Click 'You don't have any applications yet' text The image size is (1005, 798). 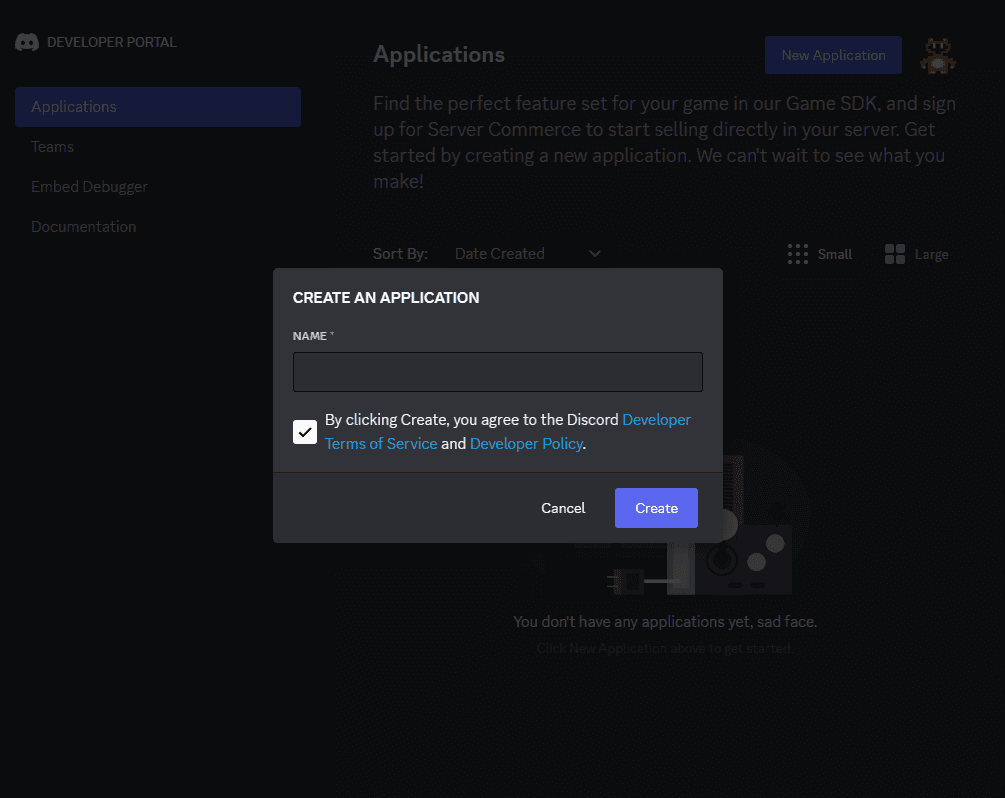[665, 622]
